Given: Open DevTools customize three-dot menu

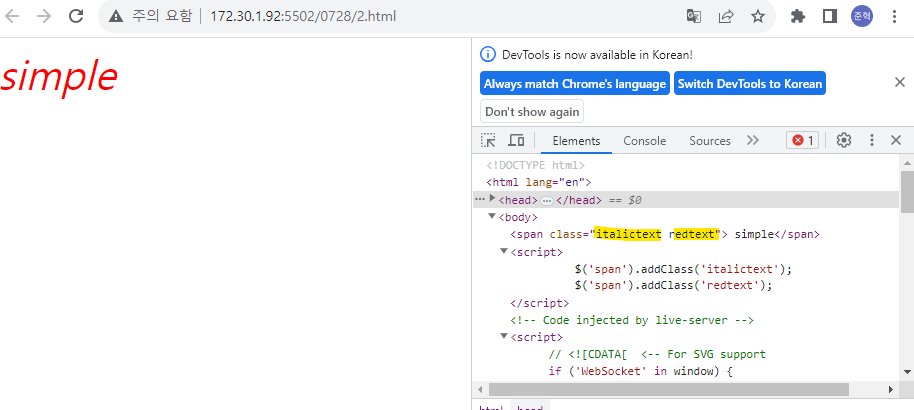Looking at the screenshot, I should (872, 140).
